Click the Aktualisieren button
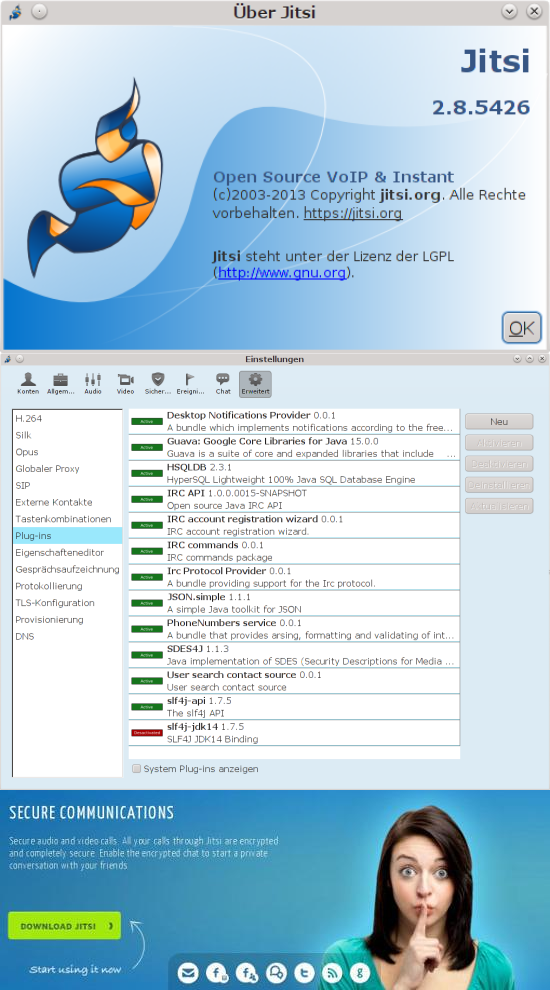 [499, 506]
